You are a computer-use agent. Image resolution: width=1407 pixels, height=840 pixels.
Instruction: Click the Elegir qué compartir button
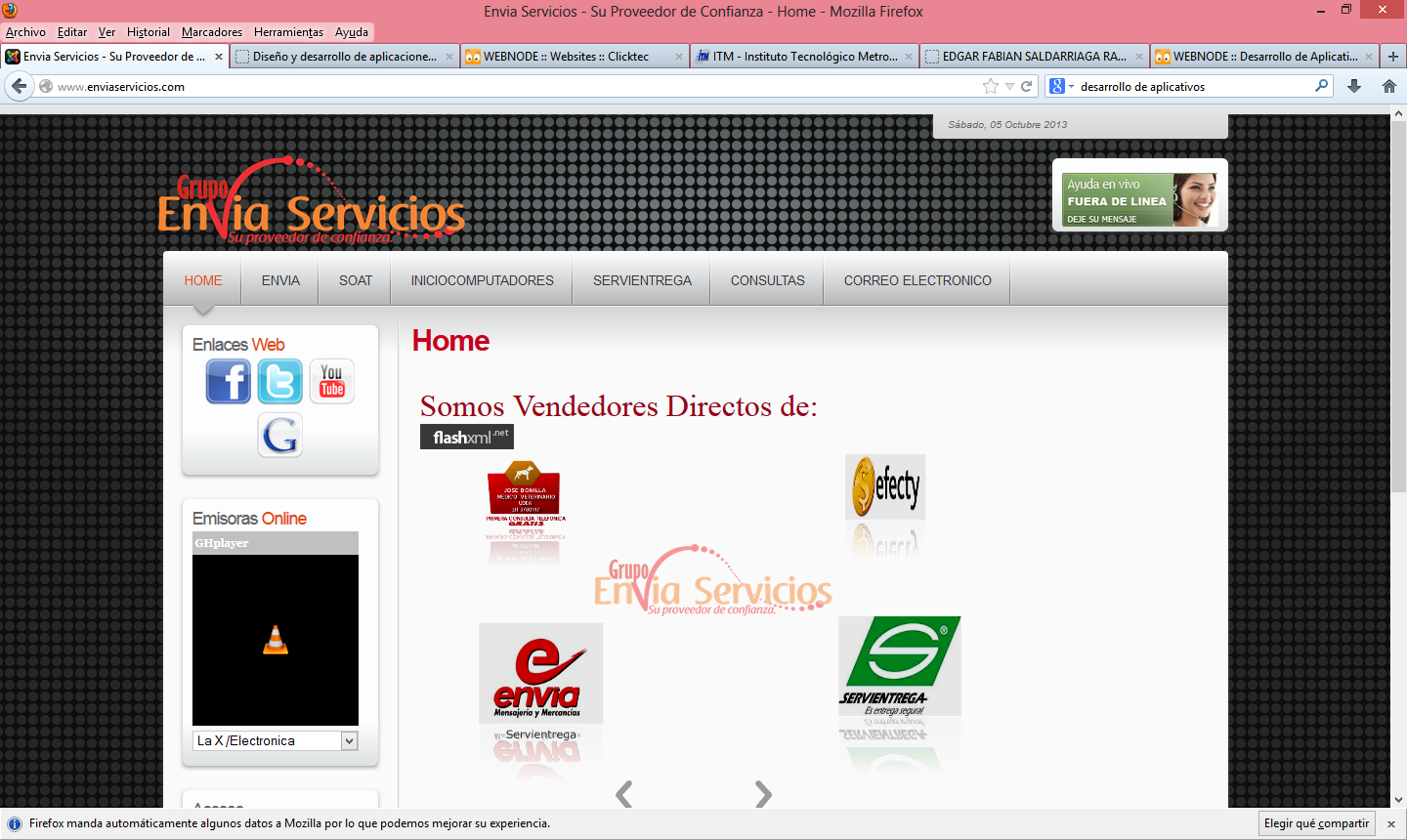tap(1316, 823)
